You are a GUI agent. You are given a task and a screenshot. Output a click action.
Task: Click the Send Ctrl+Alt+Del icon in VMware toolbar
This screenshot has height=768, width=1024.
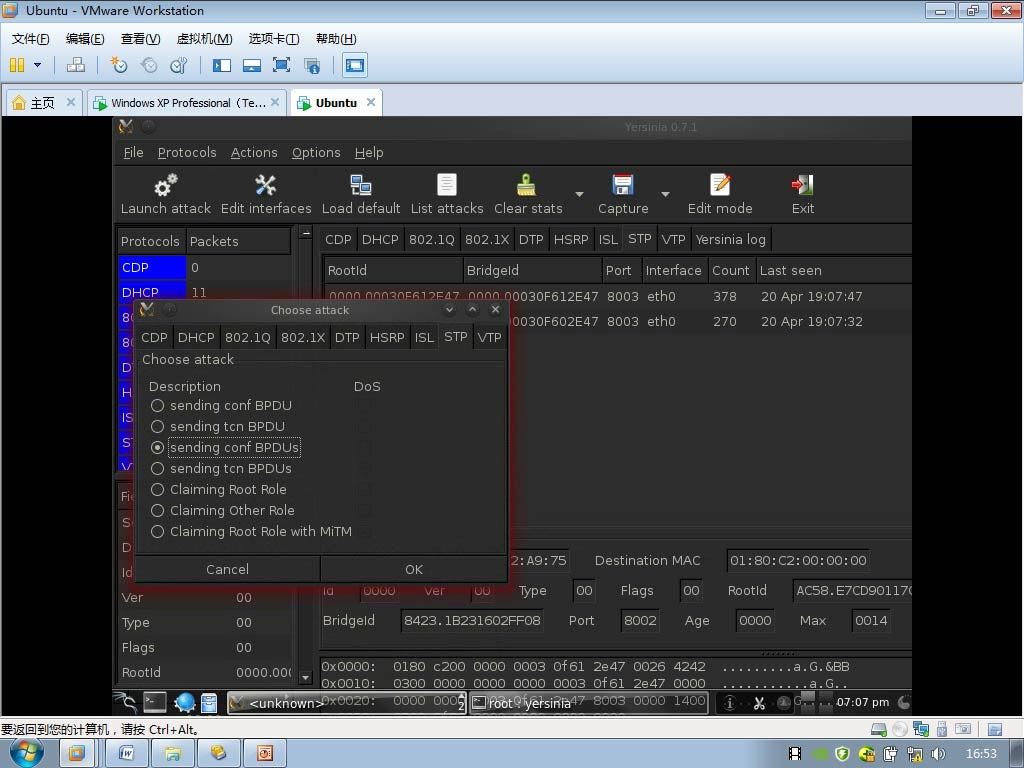tap(76, 65)
